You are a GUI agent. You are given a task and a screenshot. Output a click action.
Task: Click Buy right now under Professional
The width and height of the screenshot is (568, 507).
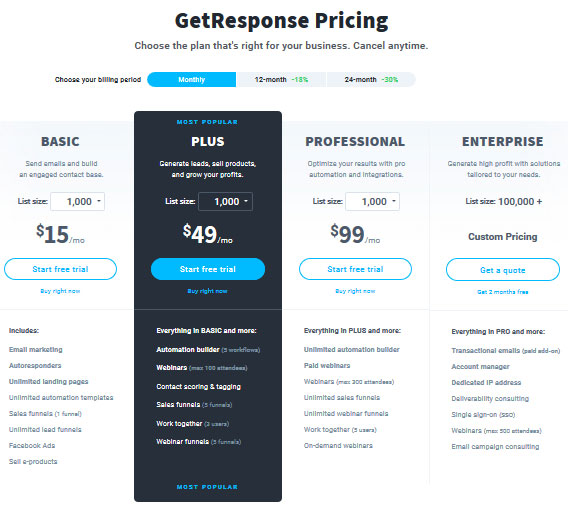pos(355,291)
